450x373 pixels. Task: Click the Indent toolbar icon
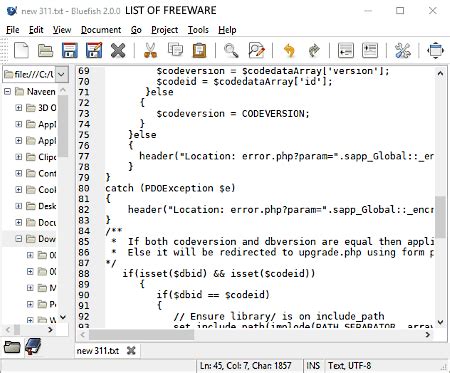click(x=370, y=51)
